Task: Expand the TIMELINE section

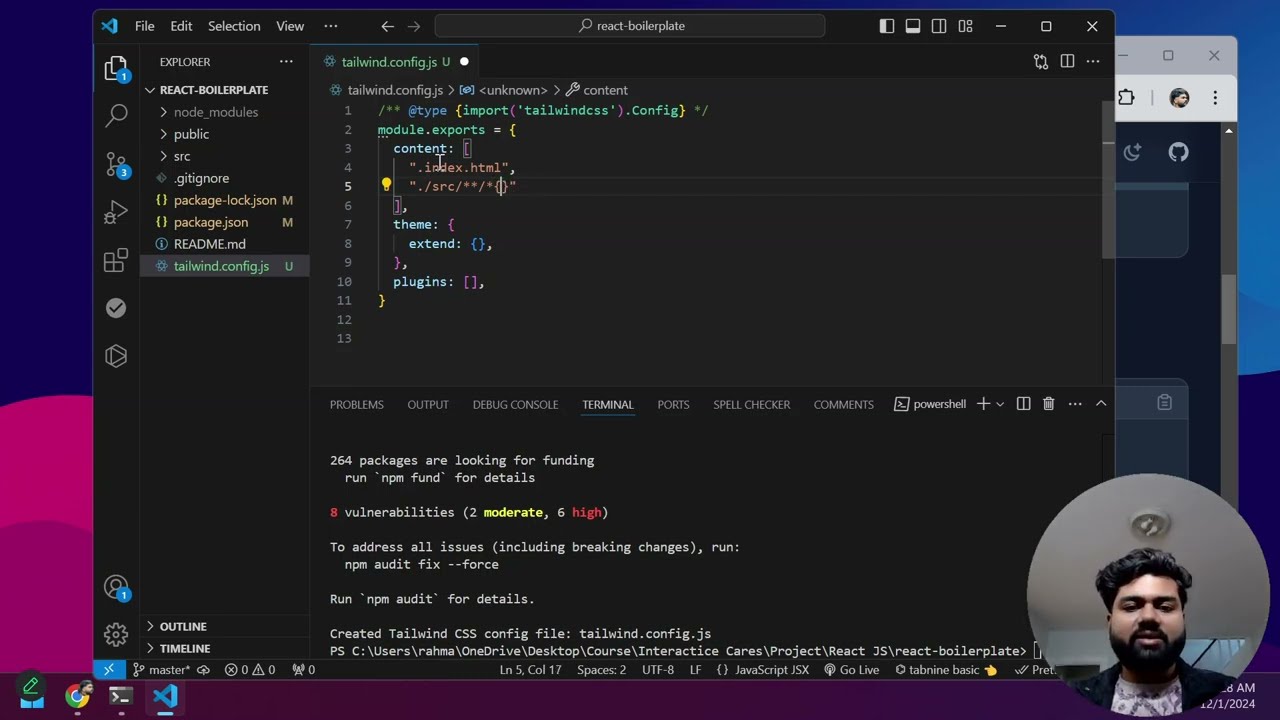Action: click(185, 648)
